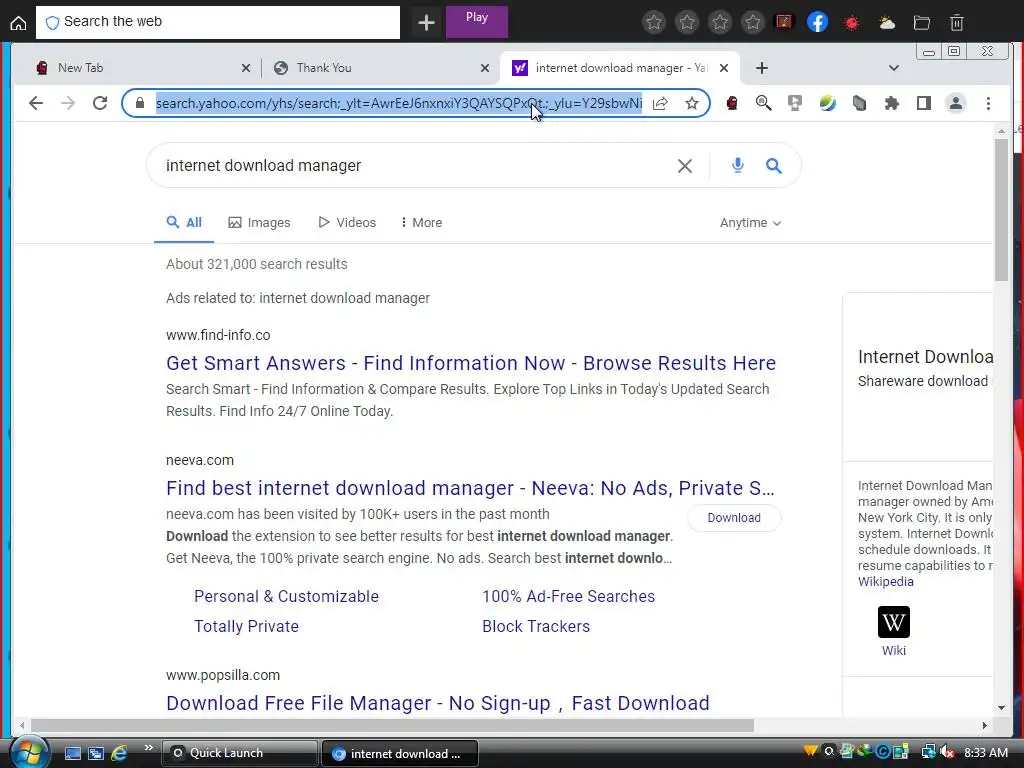Click the gray monitor extension icon
1024x768 pixels.
(859, 103)
